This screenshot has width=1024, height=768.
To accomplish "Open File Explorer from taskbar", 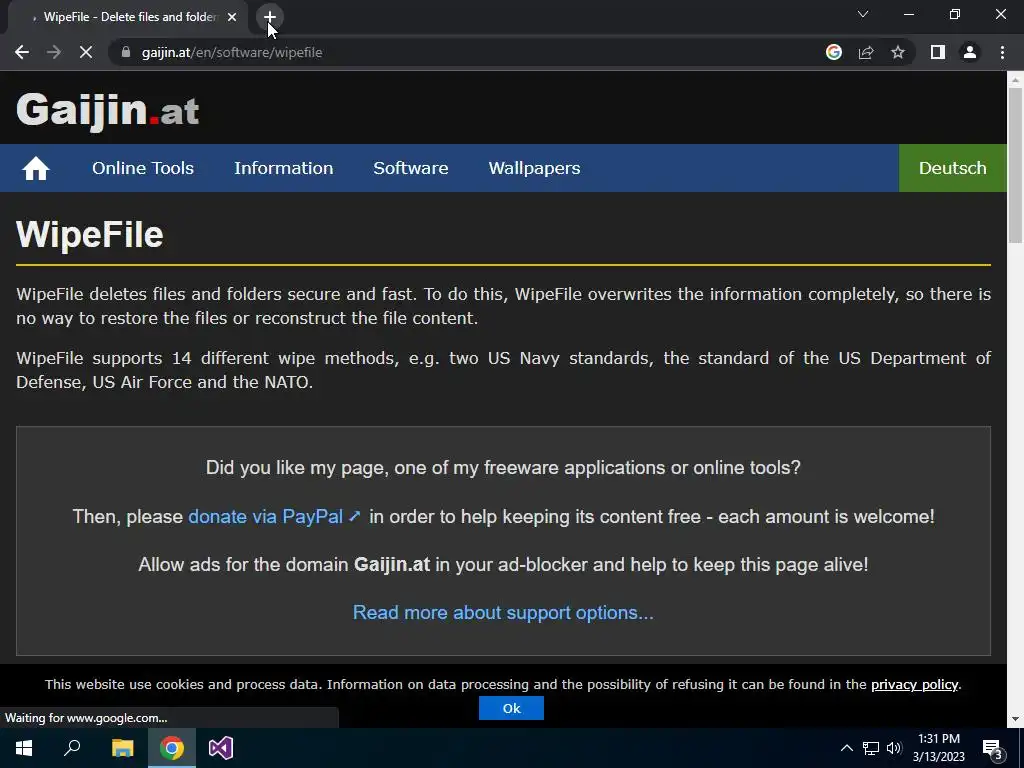I will click(122, 748).
